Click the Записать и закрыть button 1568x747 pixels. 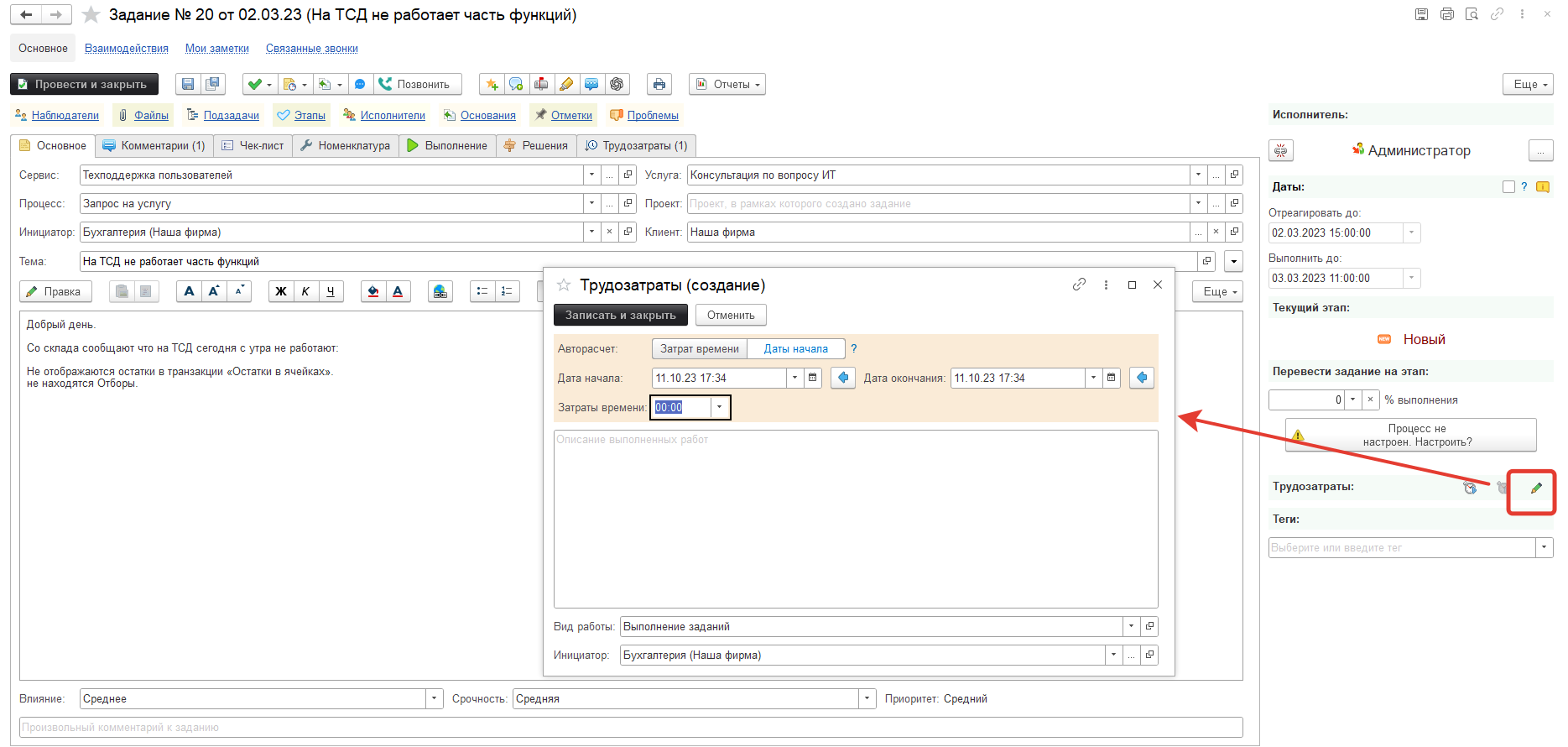click(620, 315)
